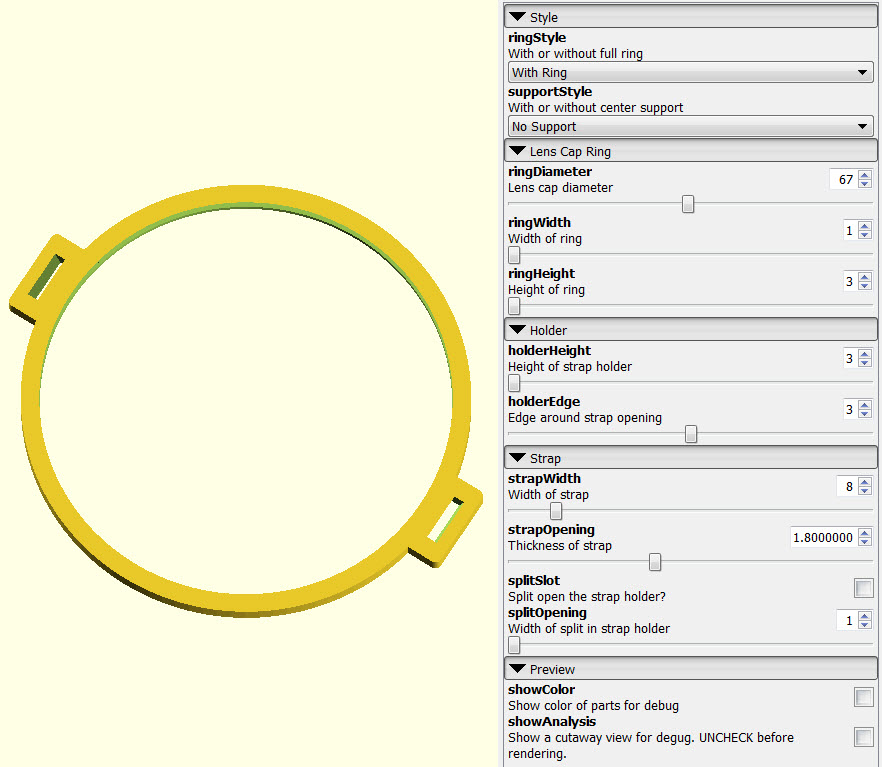The image size is (882, 767).
Task: Enable the showAnalysis cutaway checkbox
Action: [863, 737]
